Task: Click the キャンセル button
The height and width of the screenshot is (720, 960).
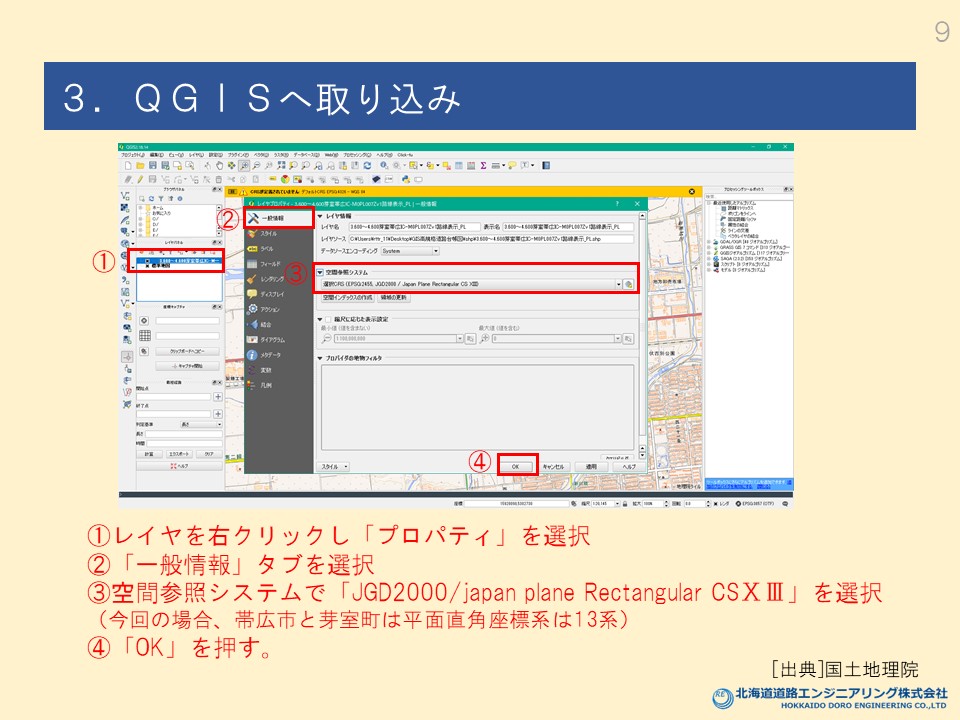Action: [554, 466]
